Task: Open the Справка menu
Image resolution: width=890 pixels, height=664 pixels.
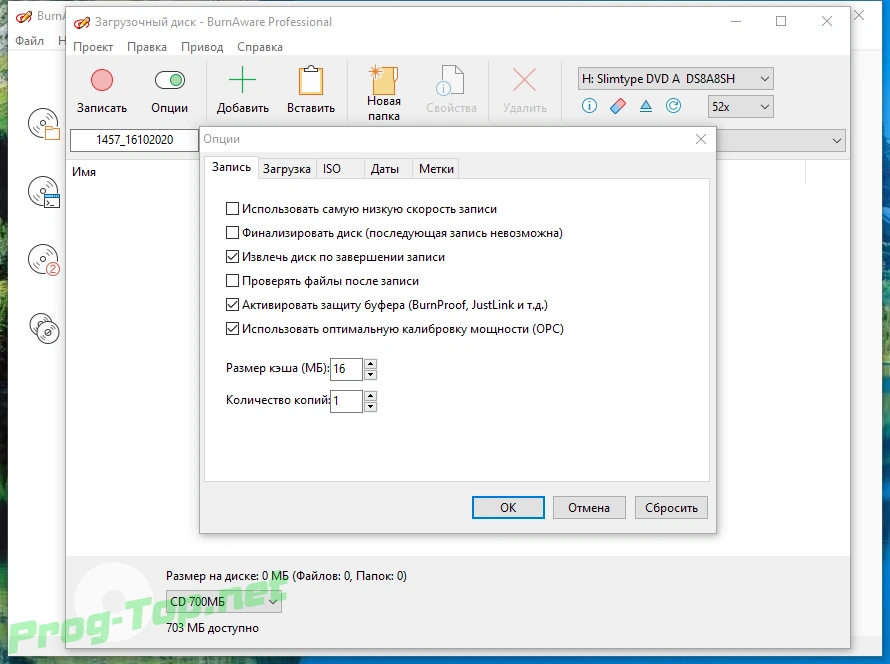Action: pyautogui.click(x=260, y=47)
